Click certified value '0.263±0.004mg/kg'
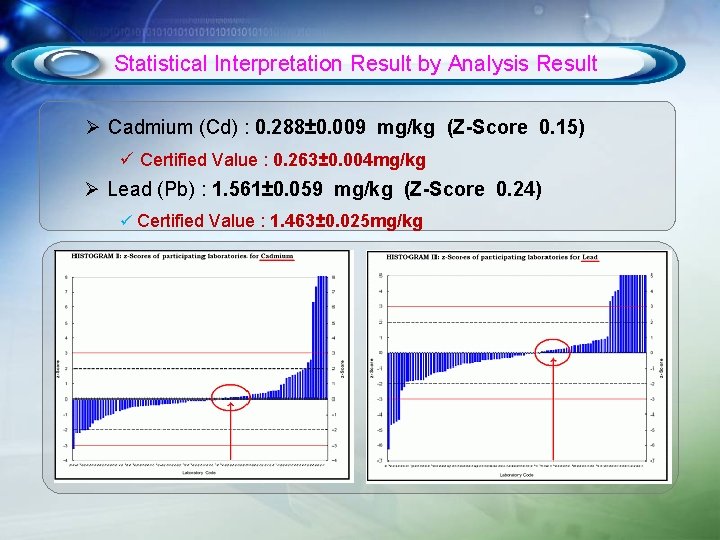 click(349, 160)
